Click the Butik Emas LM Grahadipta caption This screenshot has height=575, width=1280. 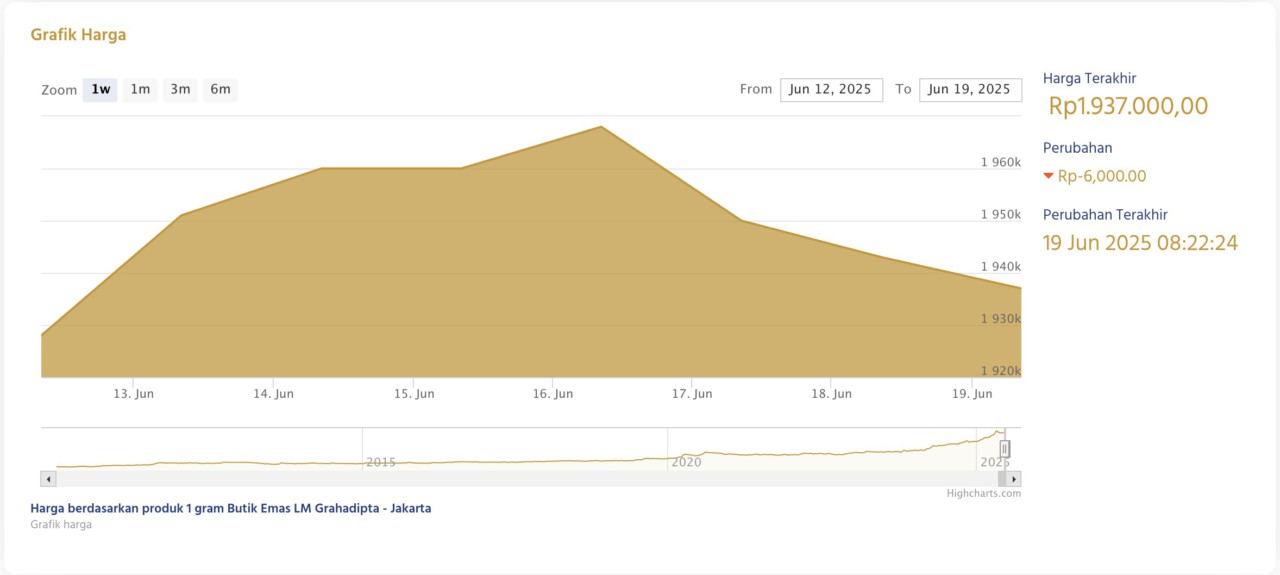(x=231, y=508)
